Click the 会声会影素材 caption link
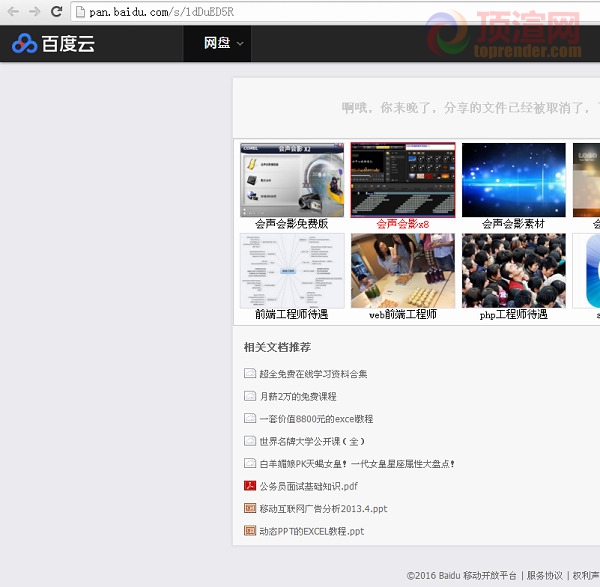Viewport: 600px width, 587px height. [513, 224]
